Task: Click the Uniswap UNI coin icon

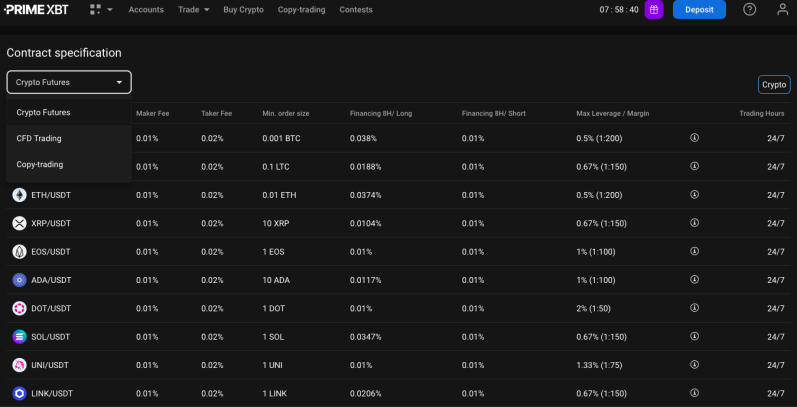Action: click(x=19, y=365)
